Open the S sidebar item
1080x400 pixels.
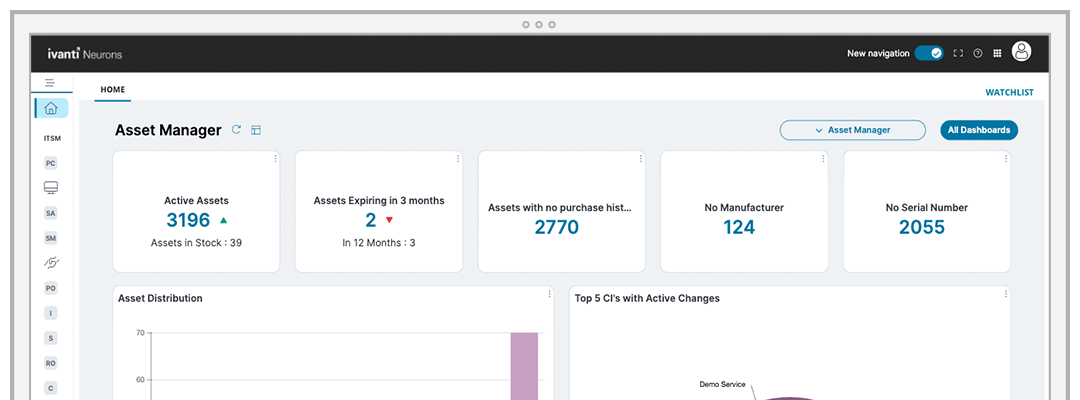click(x=50, y=338)
